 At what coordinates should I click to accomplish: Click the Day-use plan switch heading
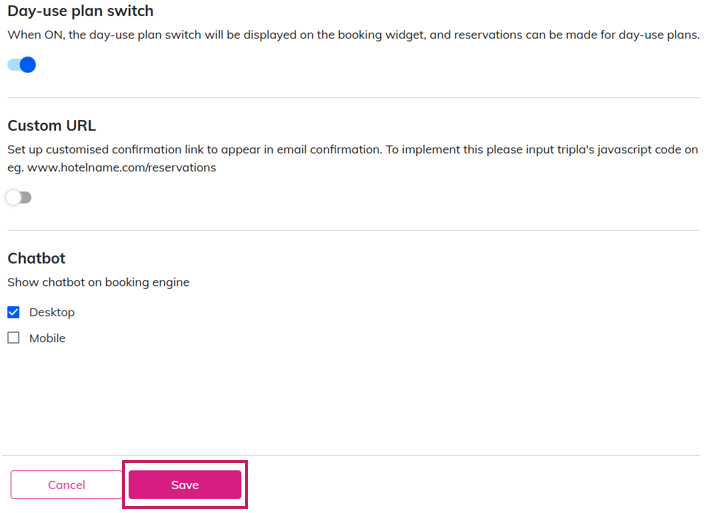point(81,12)
